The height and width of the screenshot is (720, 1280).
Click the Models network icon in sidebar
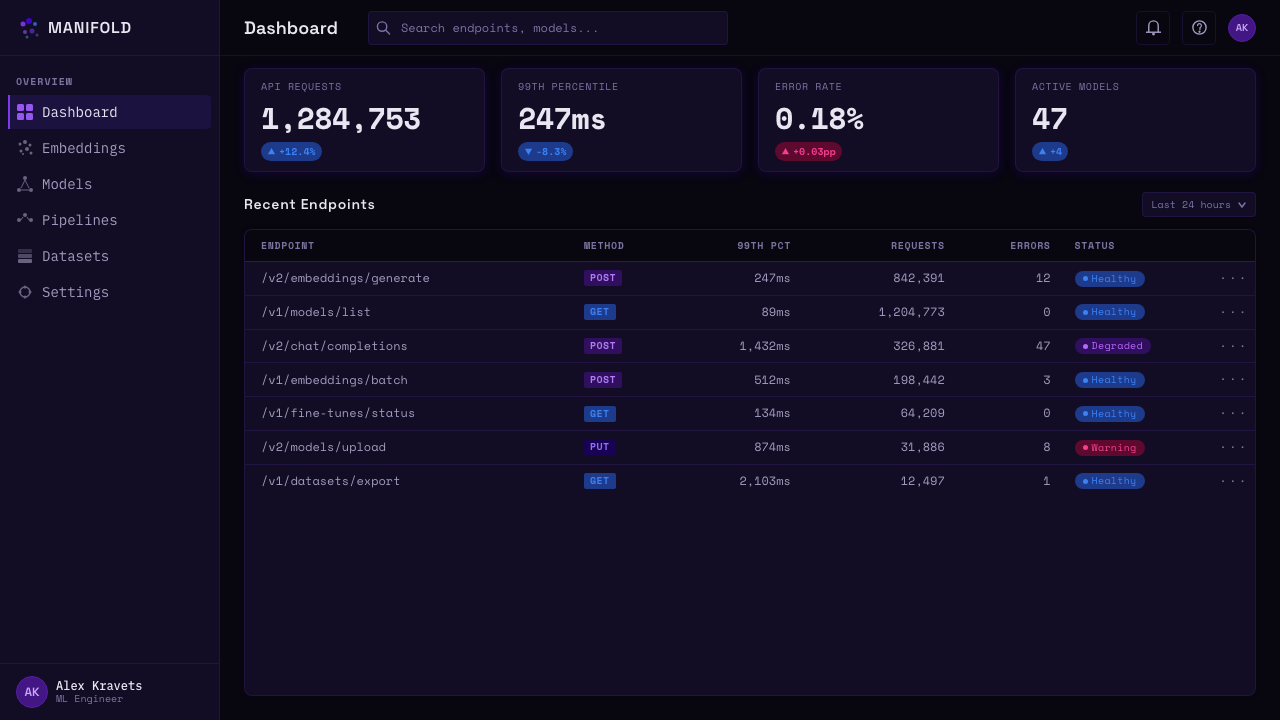pyautogui.click(x=25, y=184)
